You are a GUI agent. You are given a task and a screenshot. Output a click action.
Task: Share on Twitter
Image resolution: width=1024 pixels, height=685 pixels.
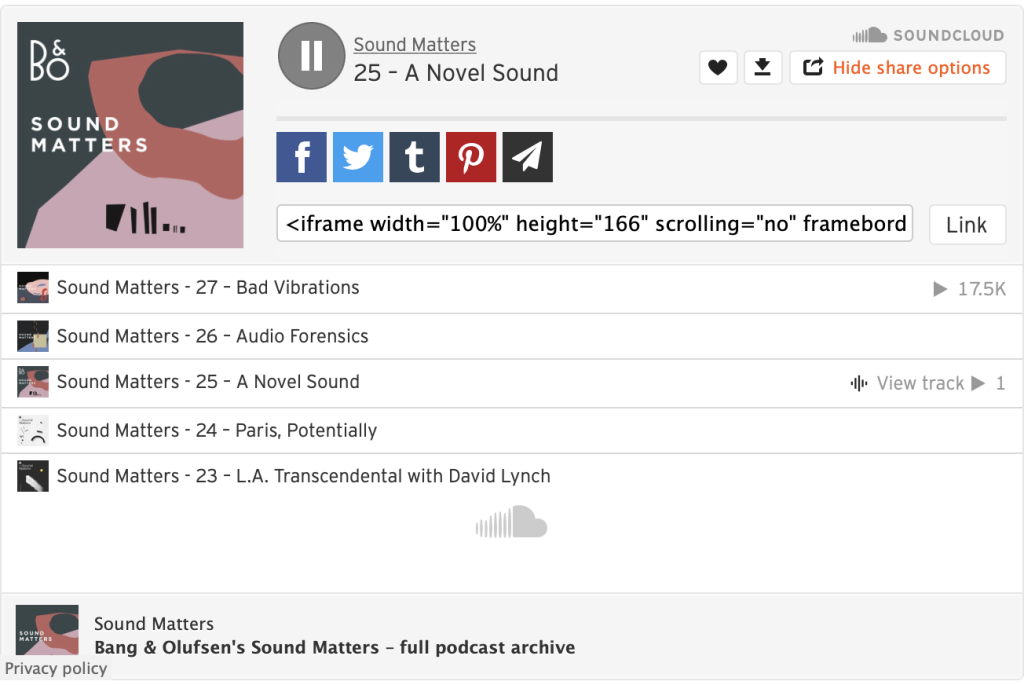coord(358,157)
